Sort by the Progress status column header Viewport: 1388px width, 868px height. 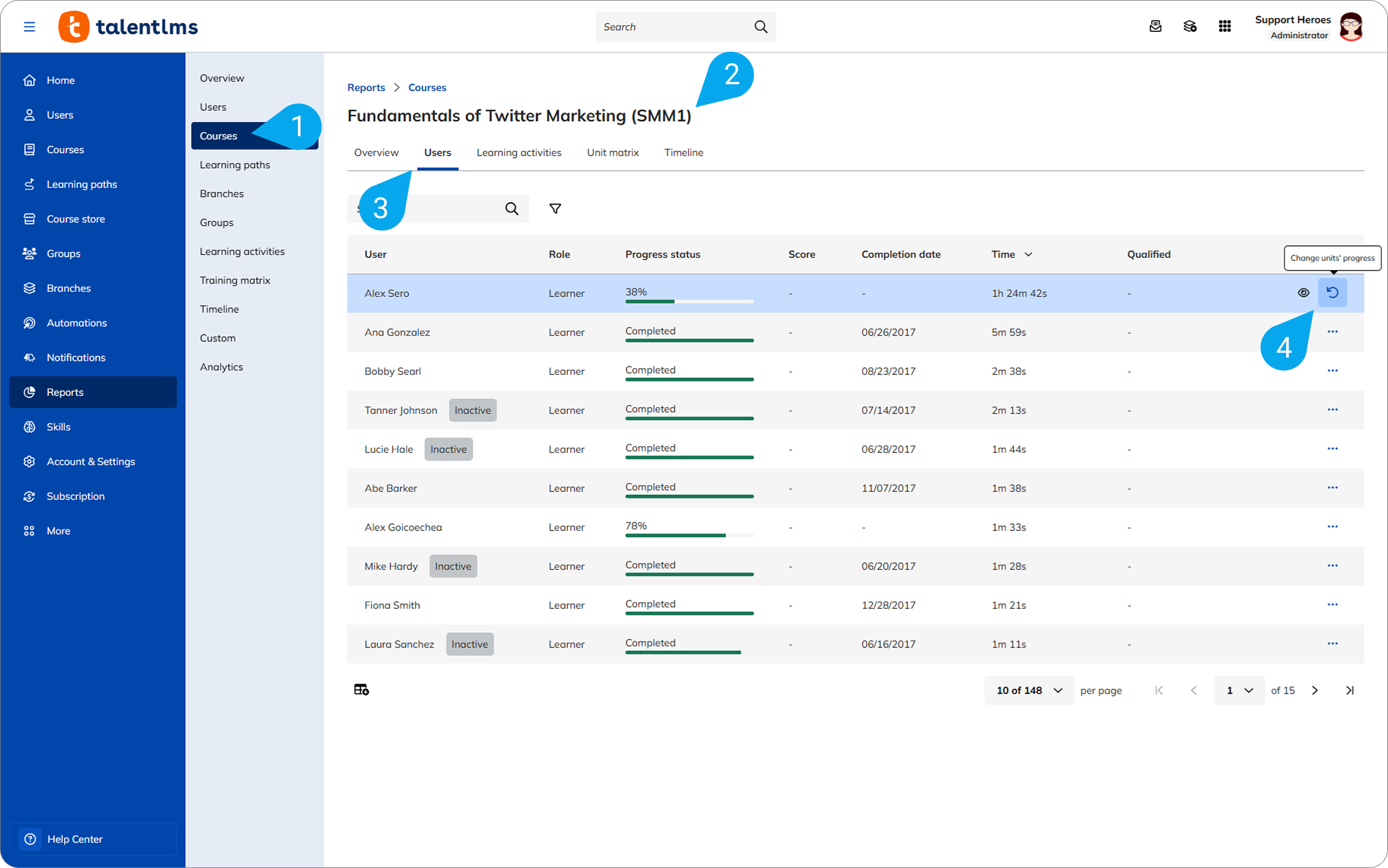click(663, 254)
